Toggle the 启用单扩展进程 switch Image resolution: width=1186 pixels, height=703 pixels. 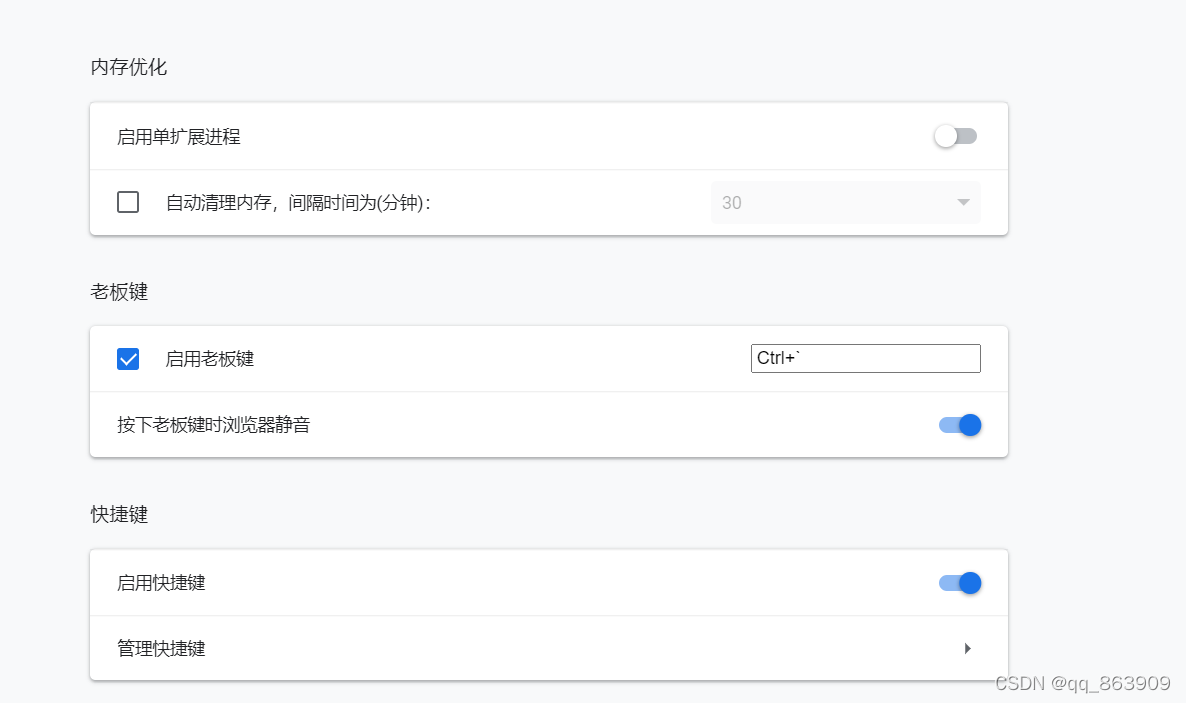956,136
